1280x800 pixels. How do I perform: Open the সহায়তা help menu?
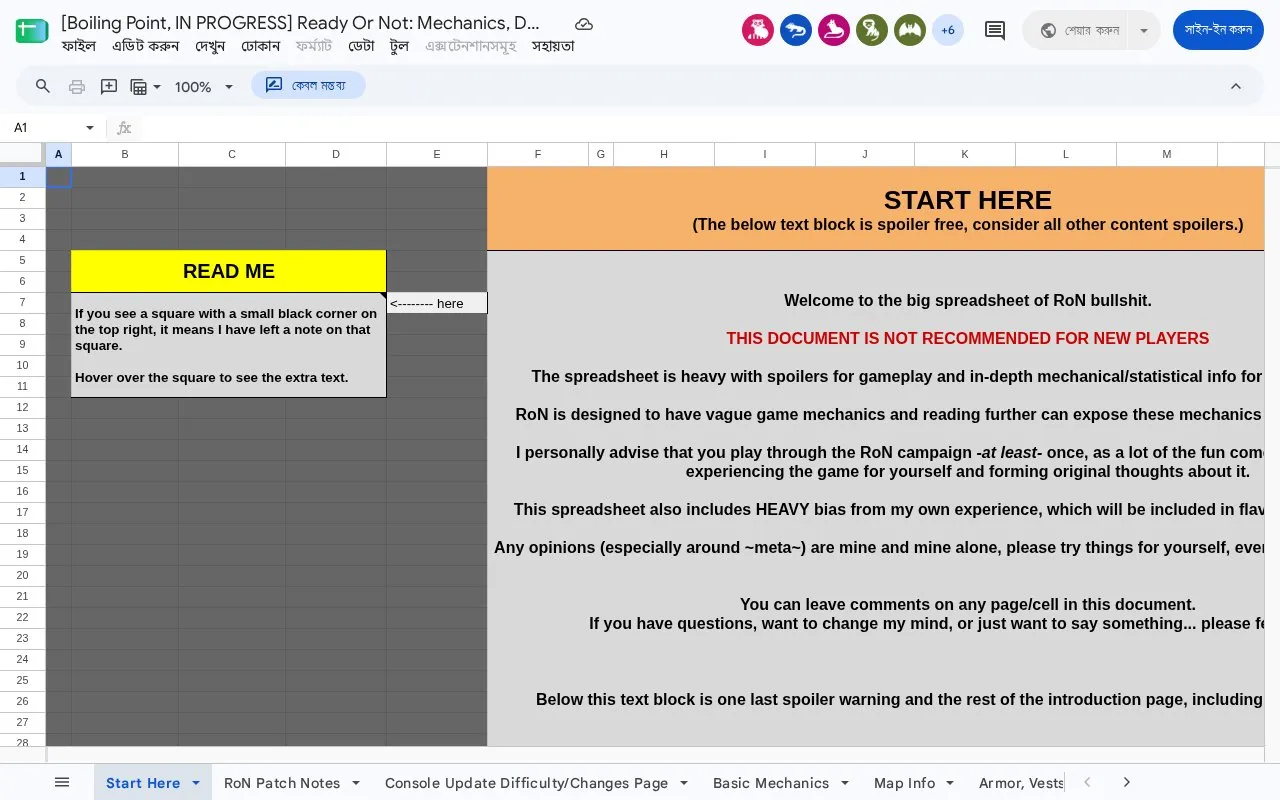553,46
